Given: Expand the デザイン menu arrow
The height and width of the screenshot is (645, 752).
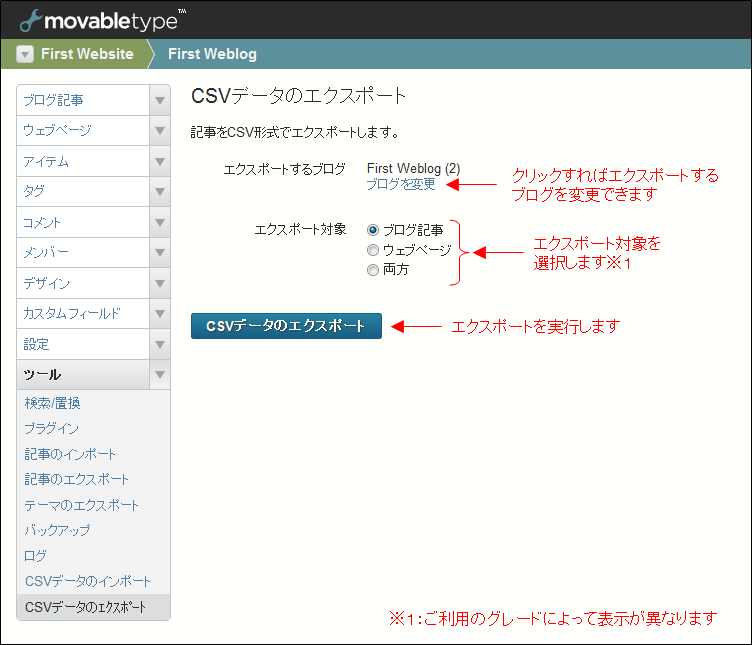Looking at the screenshot, I should [x=160, y=283].
